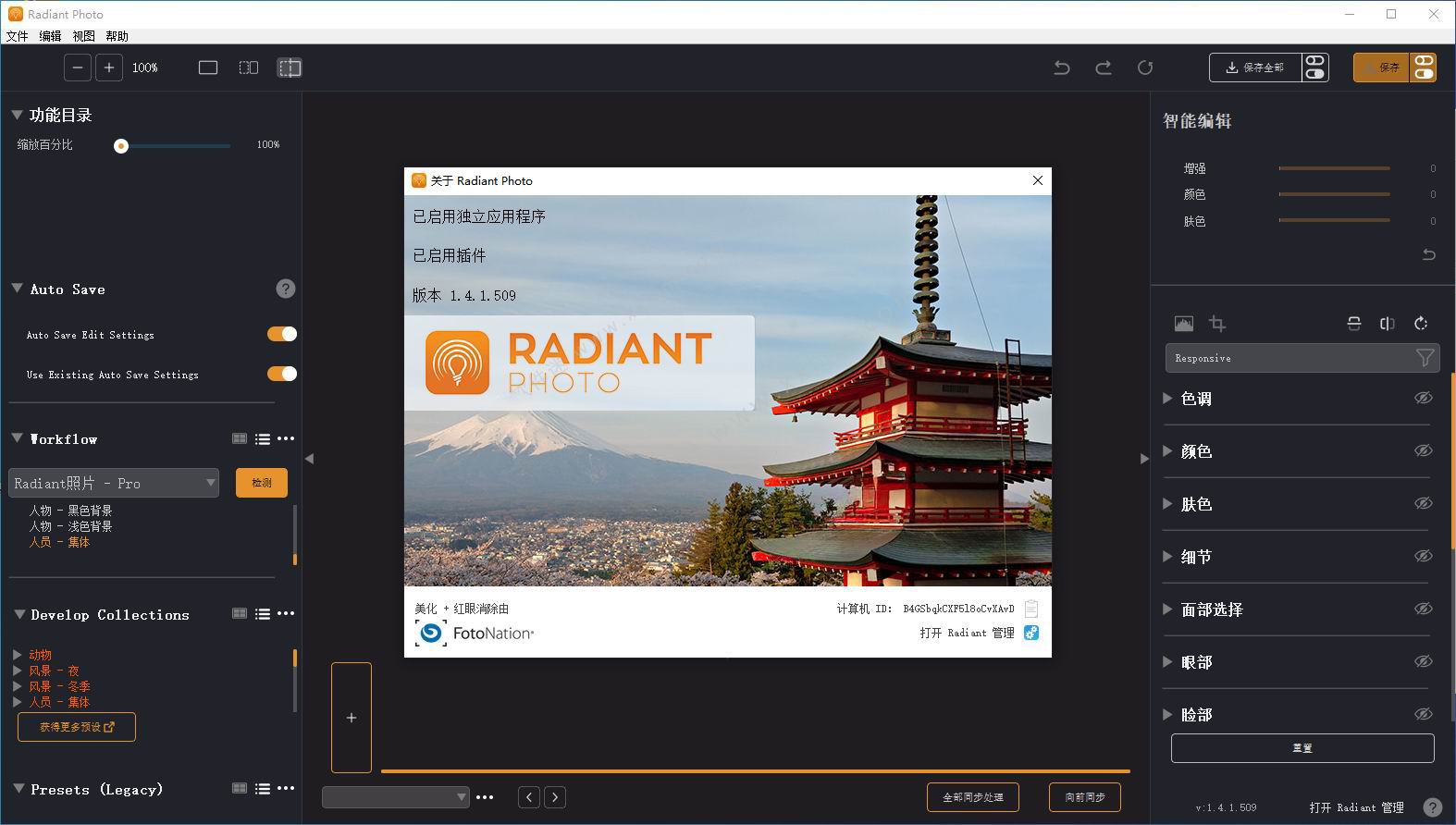
Task: Click the zoom in plus button
Action: click(109, 68)
